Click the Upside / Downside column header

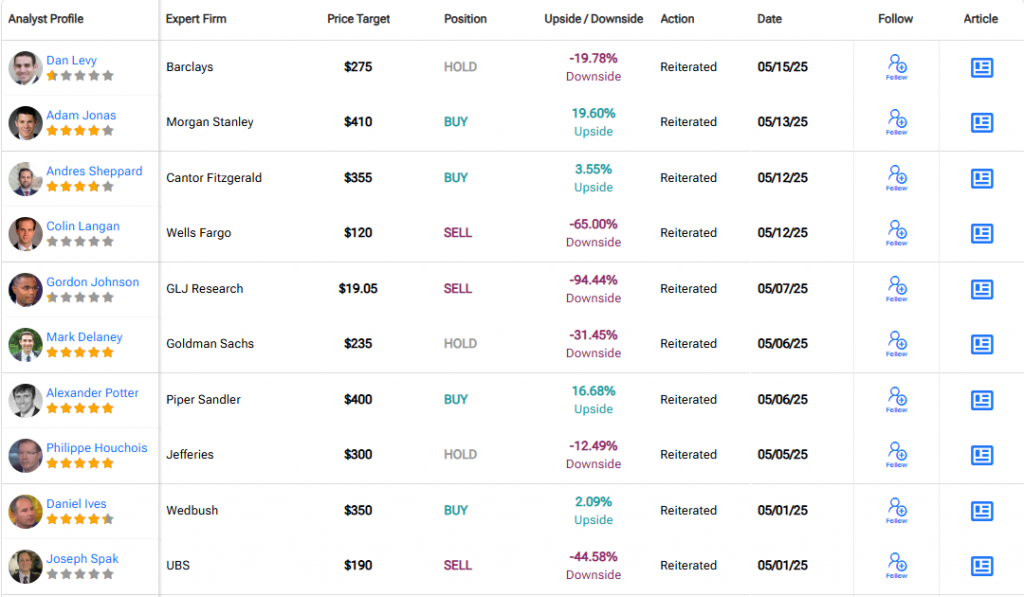pyautogui.click(x=594, y=19)
